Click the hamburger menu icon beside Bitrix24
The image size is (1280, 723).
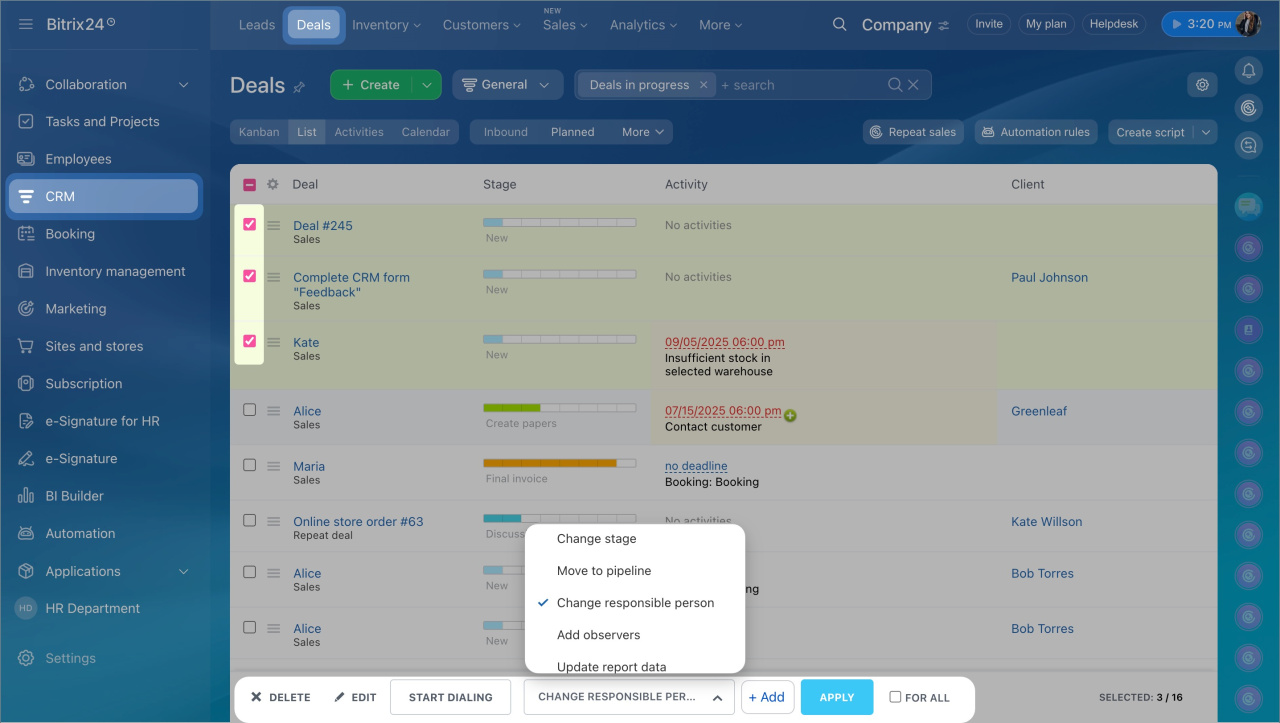click(26, 24)
